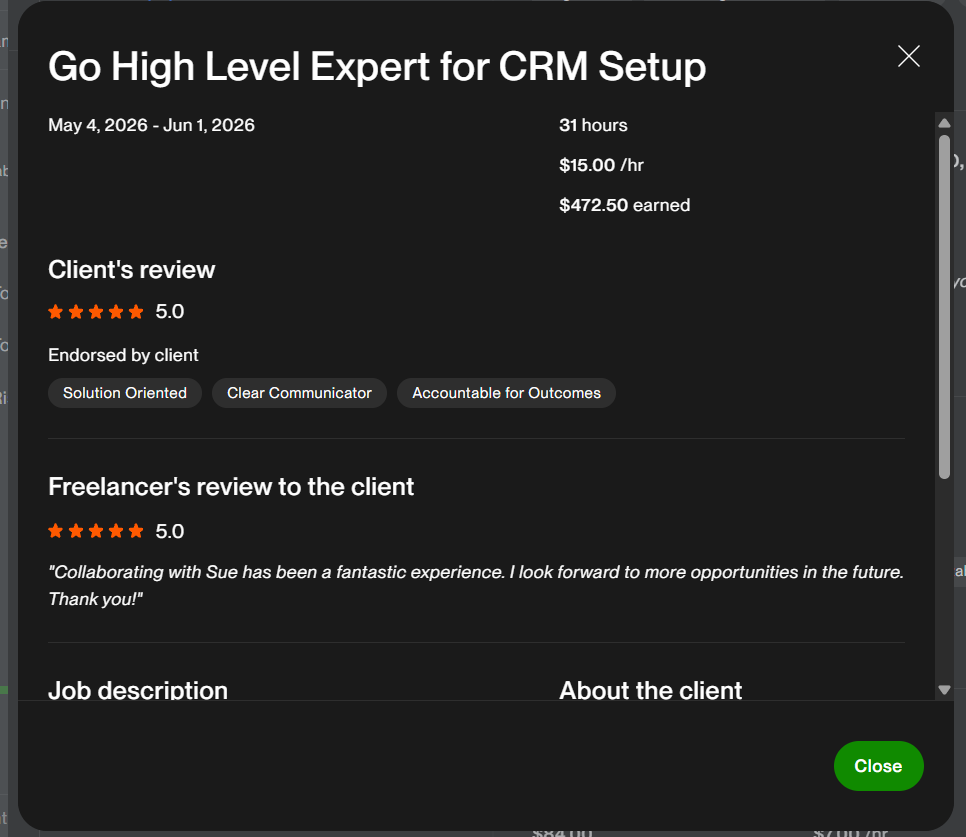Click the '$472.50 earned' amount
This screenshot has height=837, width=966.
pyautogui.click(x=625, y=205)
